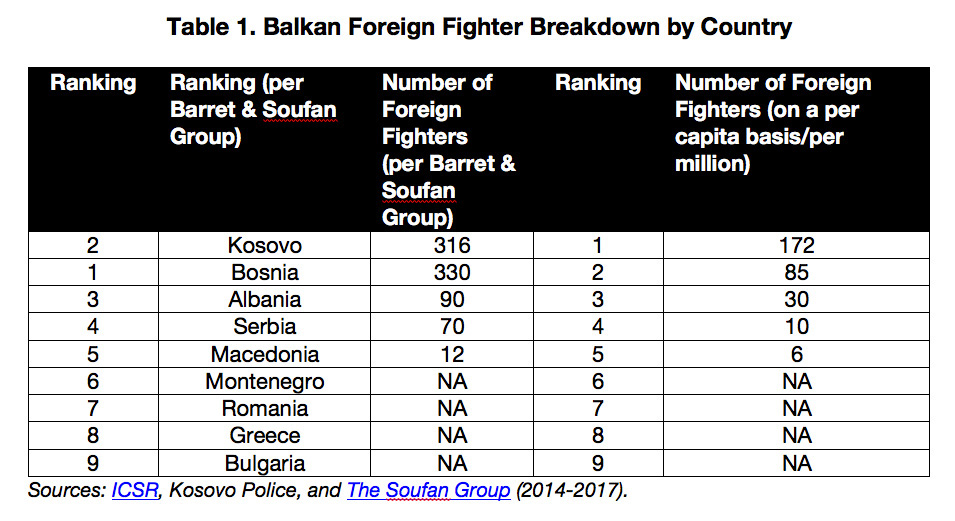Click the 172 per capita value
The height and width of the screenshot is (521, 955).
tap(796, 245)
